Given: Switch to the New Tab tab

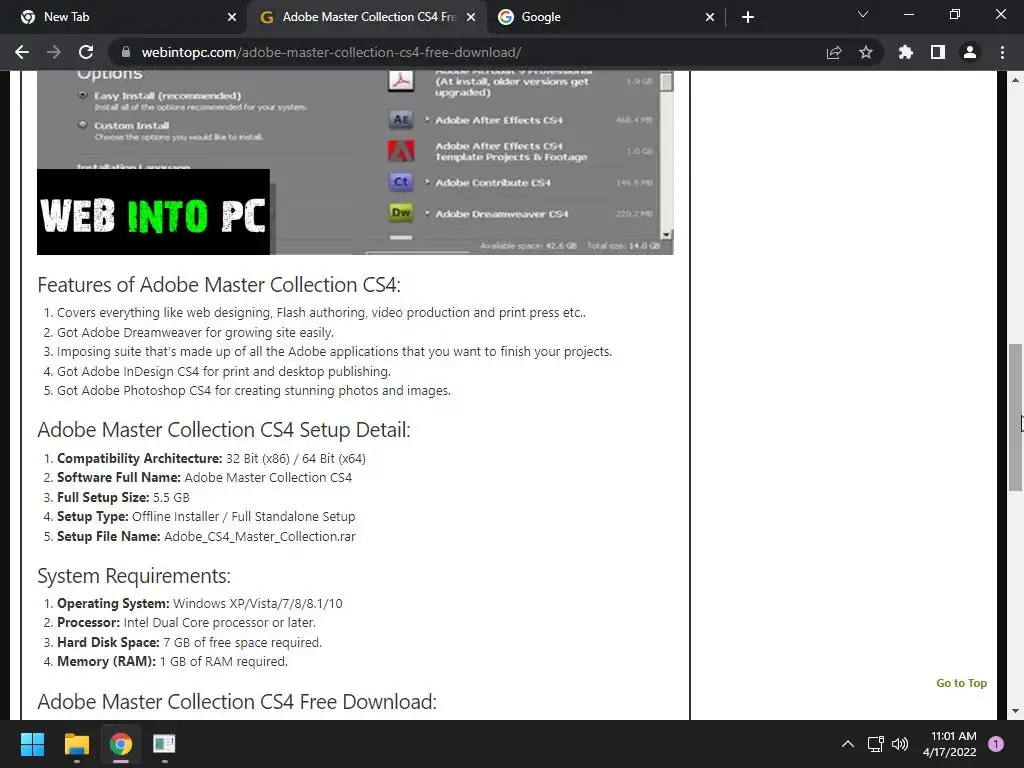Looking at the screenshot, I should click(124, 17).
